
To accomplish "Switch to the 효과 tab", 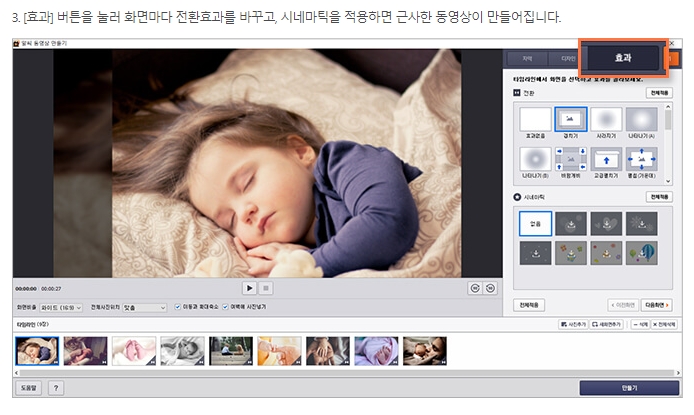I will click(623, 58).
